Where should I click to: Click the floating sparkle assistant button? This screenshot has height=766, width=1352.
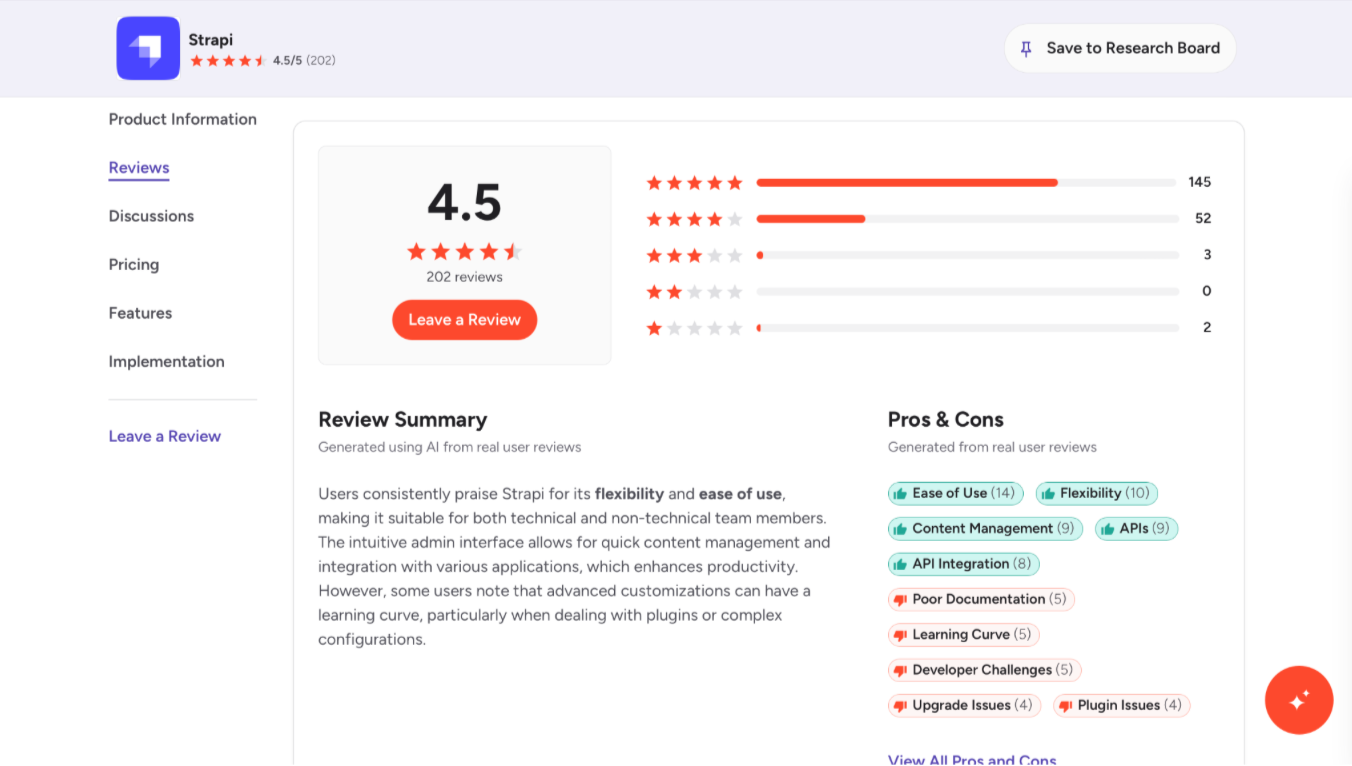point(1298,700)
